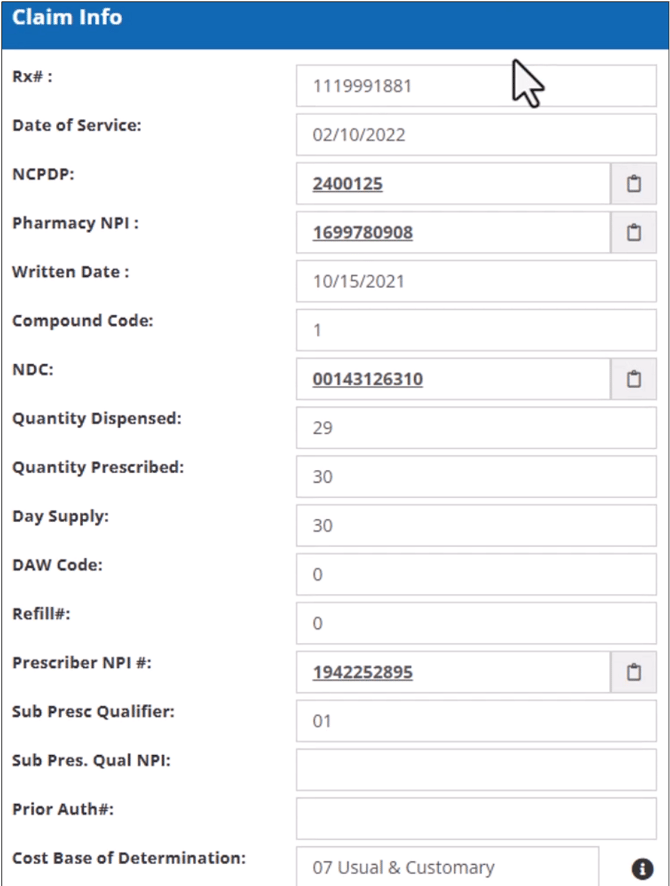Click the empty Prior Auth# field
Viewport: 670px width, 886px height.
click(476, 818)
